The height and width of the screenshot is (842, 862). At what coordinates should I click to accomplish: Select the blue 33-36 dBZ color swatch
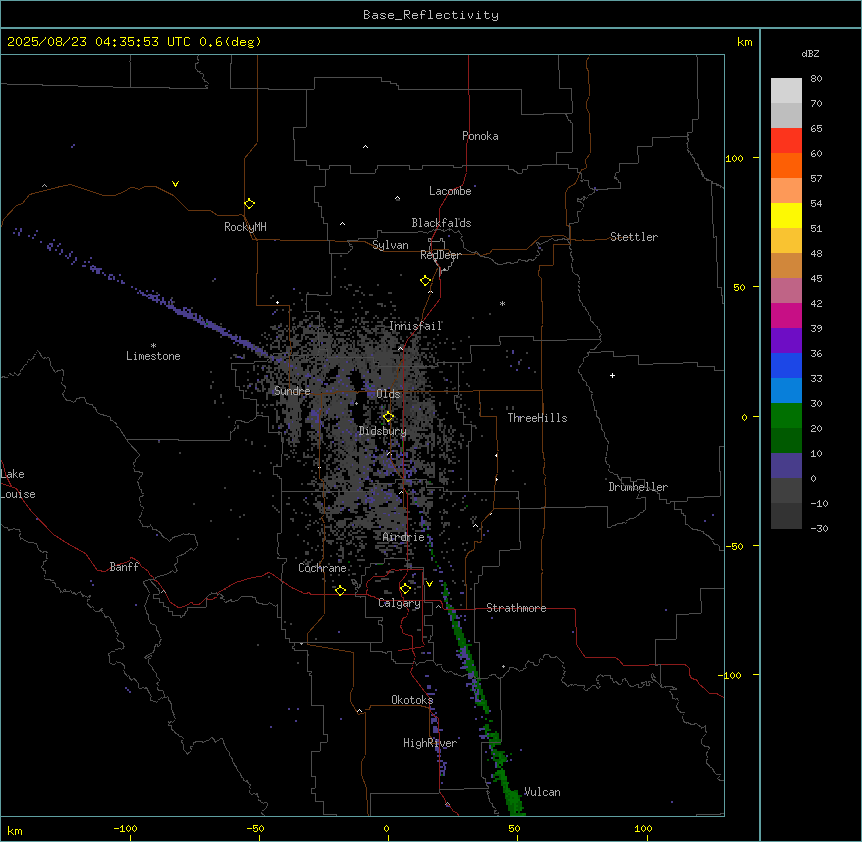pos(786,365)
